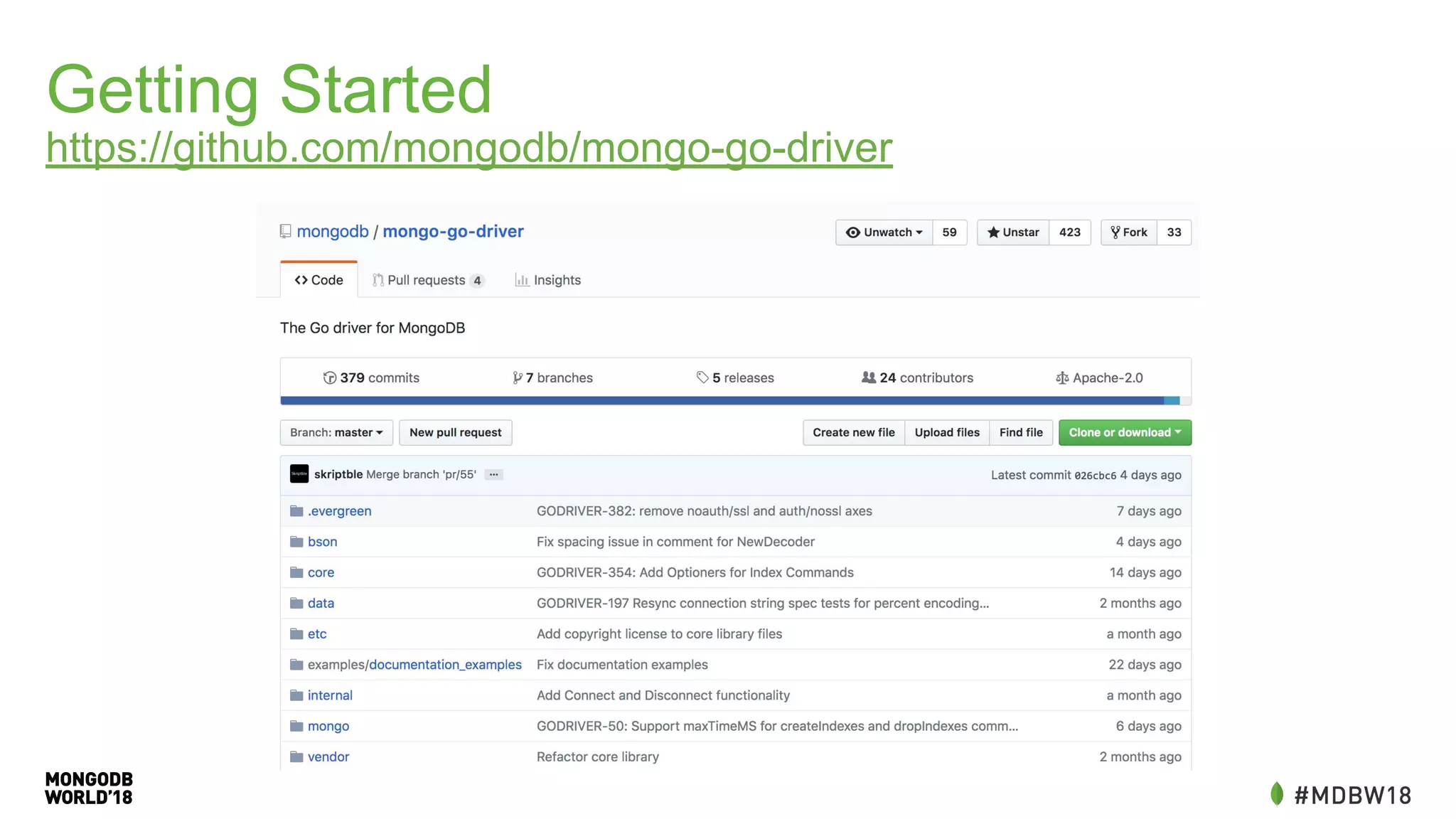Click Create new file
The image size is (1456, 819).
854,432
